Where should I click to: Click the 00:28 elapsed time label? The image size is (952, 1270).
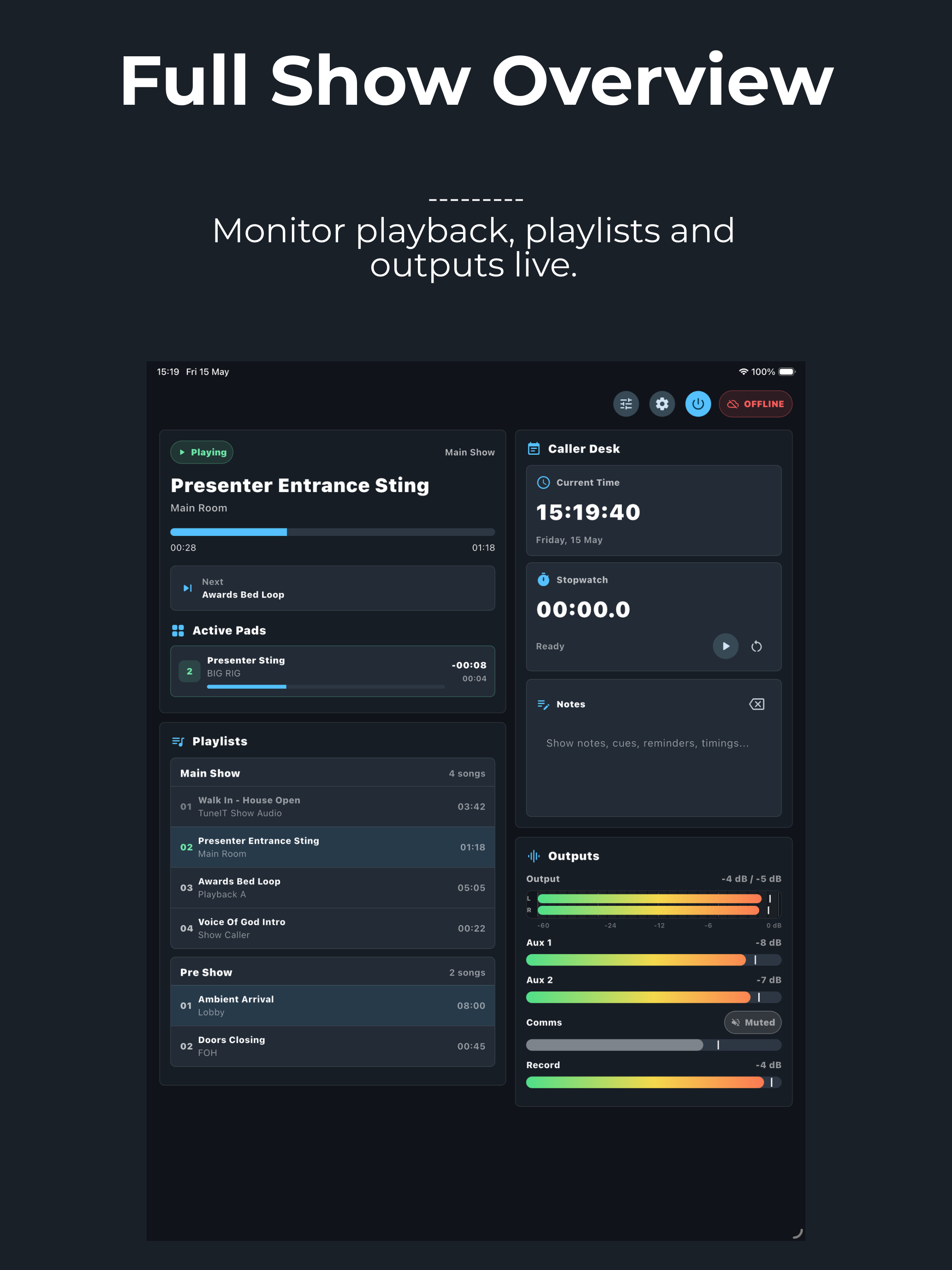pyautogui.click(x=183, y=548)
